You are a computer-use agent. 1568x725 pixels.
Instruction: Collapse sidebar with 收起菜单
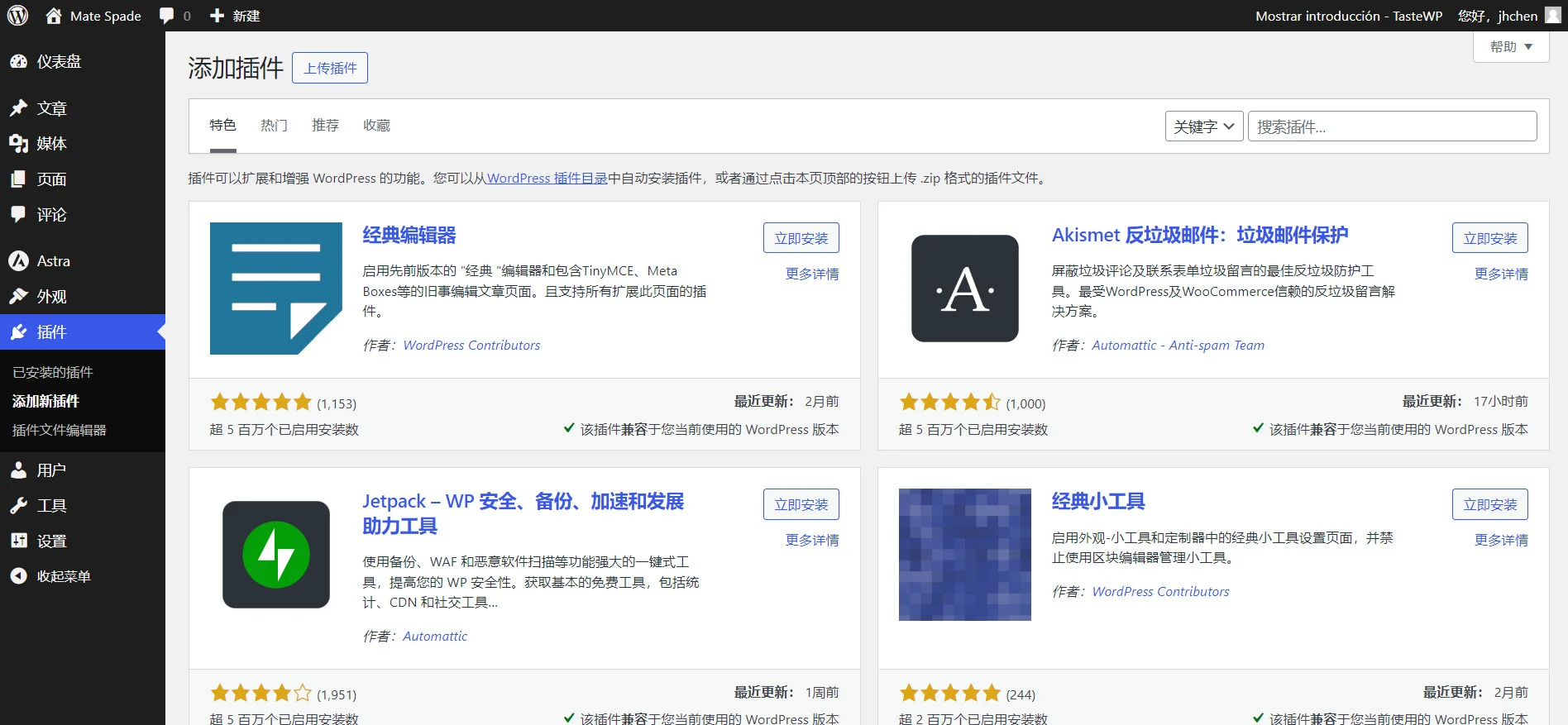click(50, 576)
